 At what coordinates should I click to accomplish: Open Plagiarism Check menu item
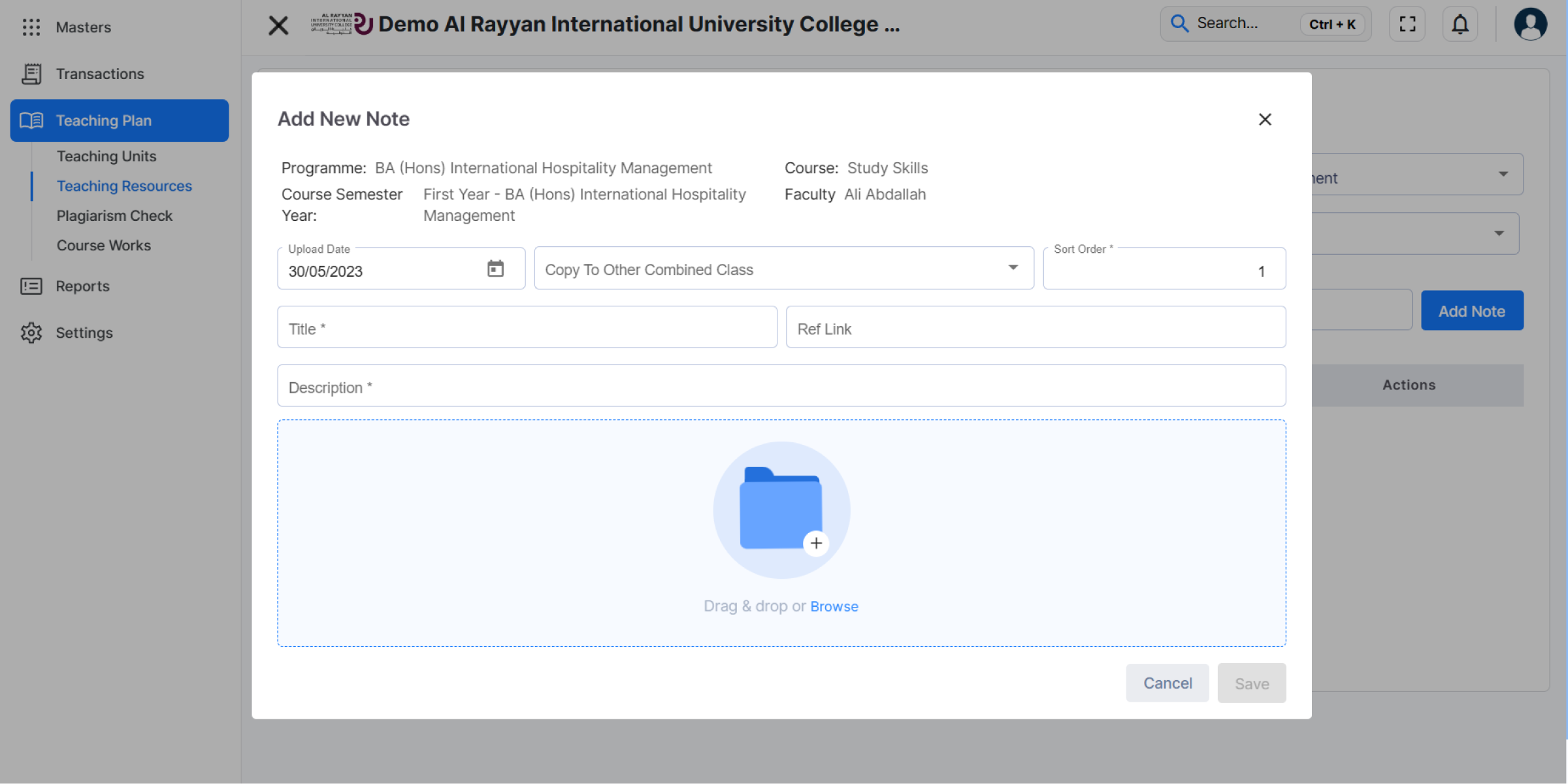click(x=114, y=216)
